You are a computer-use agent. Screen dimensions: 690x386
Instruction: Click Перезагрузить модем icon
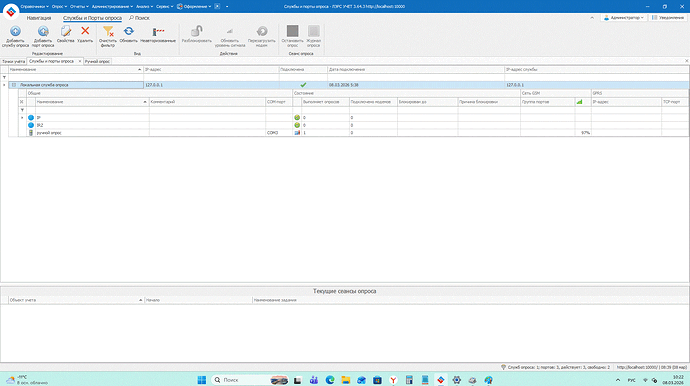tap(262, 31)
